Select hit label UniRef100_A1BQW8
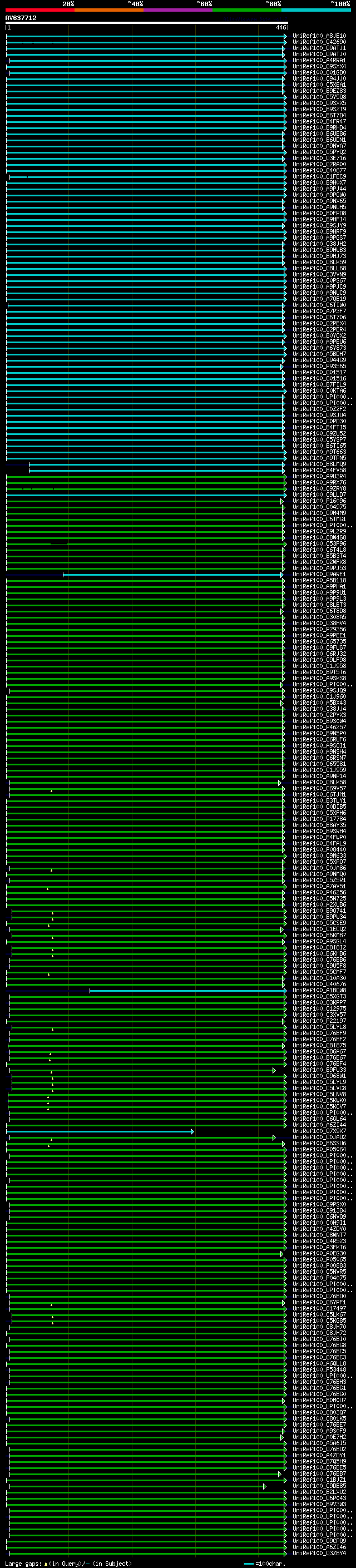This screenshot has width=356, height=1568. tap(319, 990)
